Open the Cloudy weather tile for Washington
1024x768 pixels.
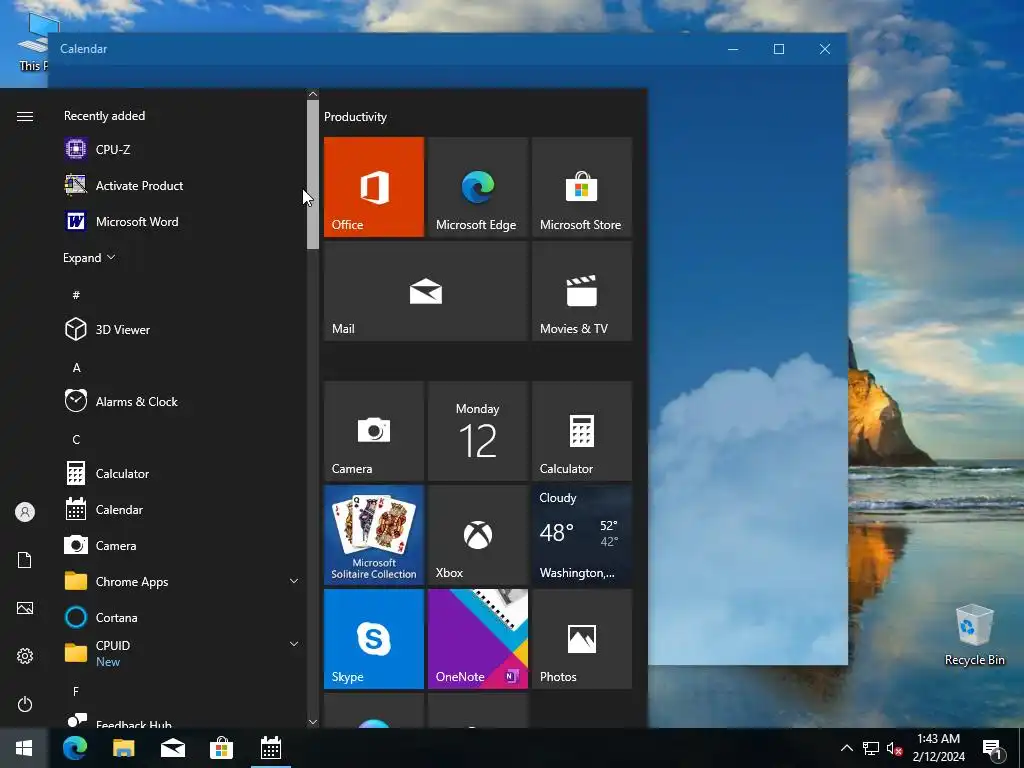coord(582,535)
